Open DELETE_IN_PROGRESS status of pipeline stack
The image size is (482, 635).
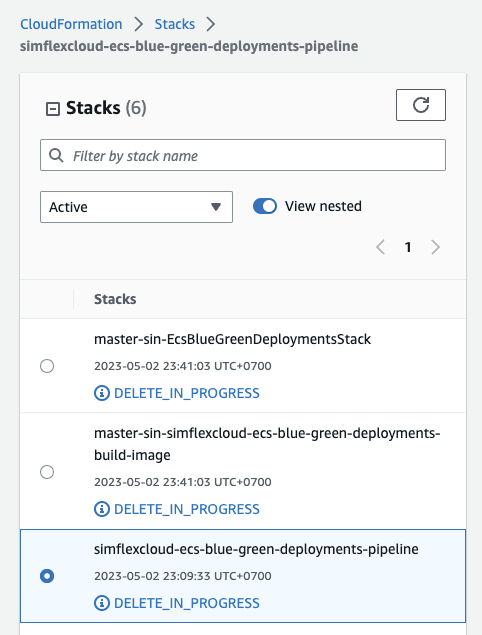click(x=187, y=603)
